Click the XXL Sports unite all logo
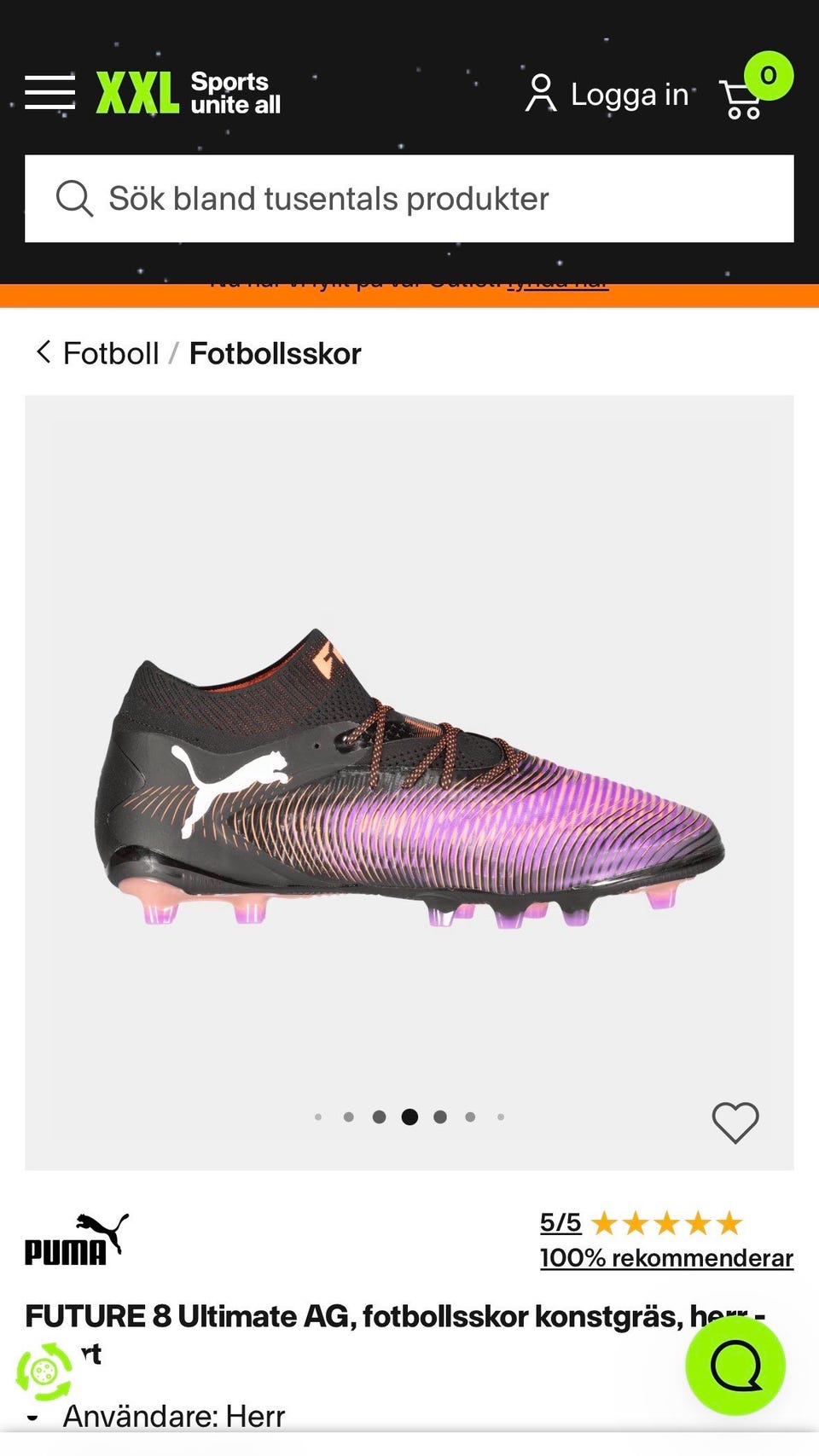Image resolution: width=819 pixels, height=1456 pixels. pos(188,93)
